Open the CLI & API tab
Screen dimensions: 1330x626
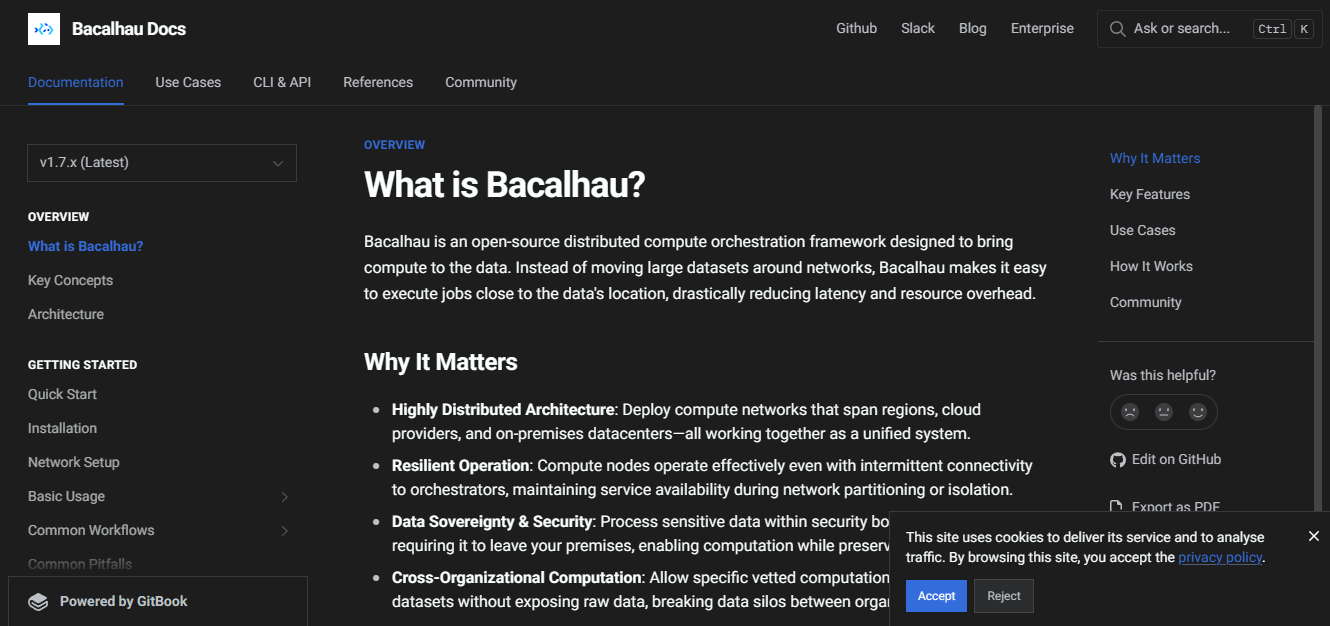[x=282, y=82]
